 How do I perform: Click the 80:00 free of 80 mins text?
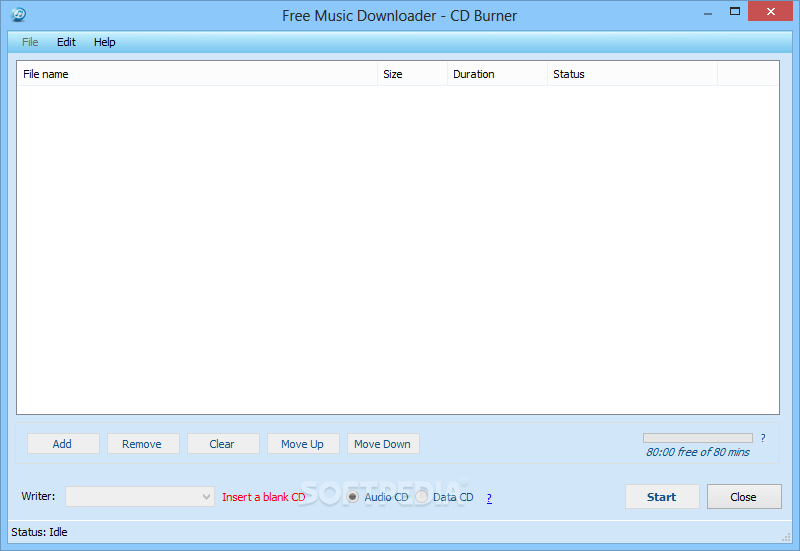[697, 452]
